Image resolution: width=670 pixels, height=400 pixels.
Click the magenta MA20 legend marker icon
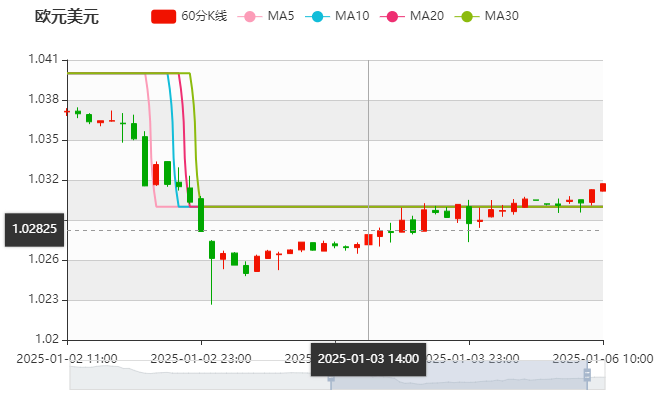393,16
